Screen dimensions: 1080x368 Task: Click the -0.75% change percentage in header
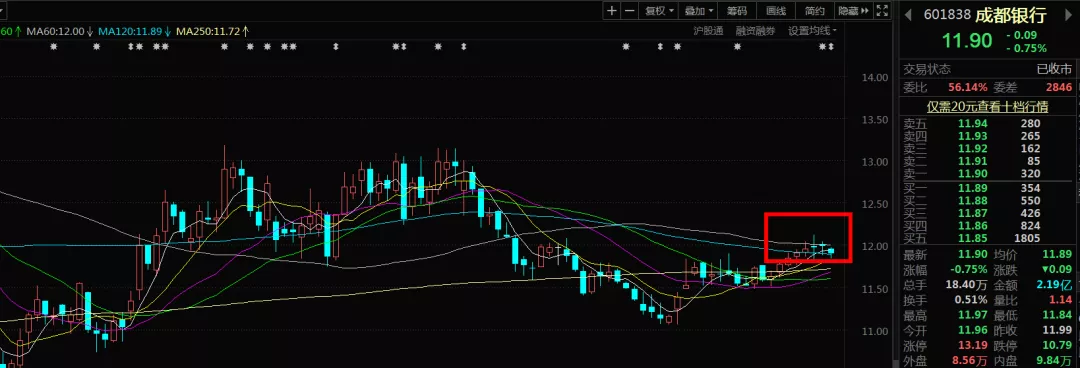coord(1026,48)
